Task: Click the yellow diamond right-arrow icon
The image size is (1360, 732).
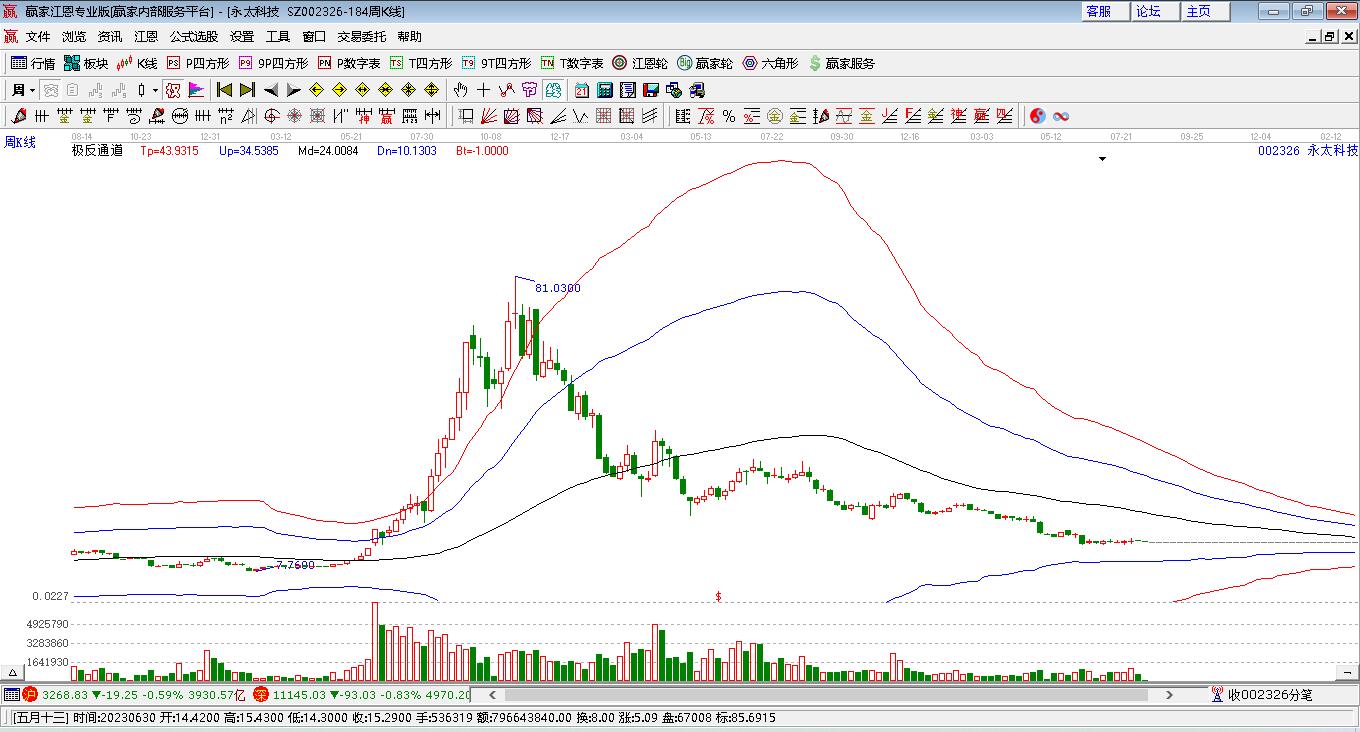Action: (x=339, y=90)
